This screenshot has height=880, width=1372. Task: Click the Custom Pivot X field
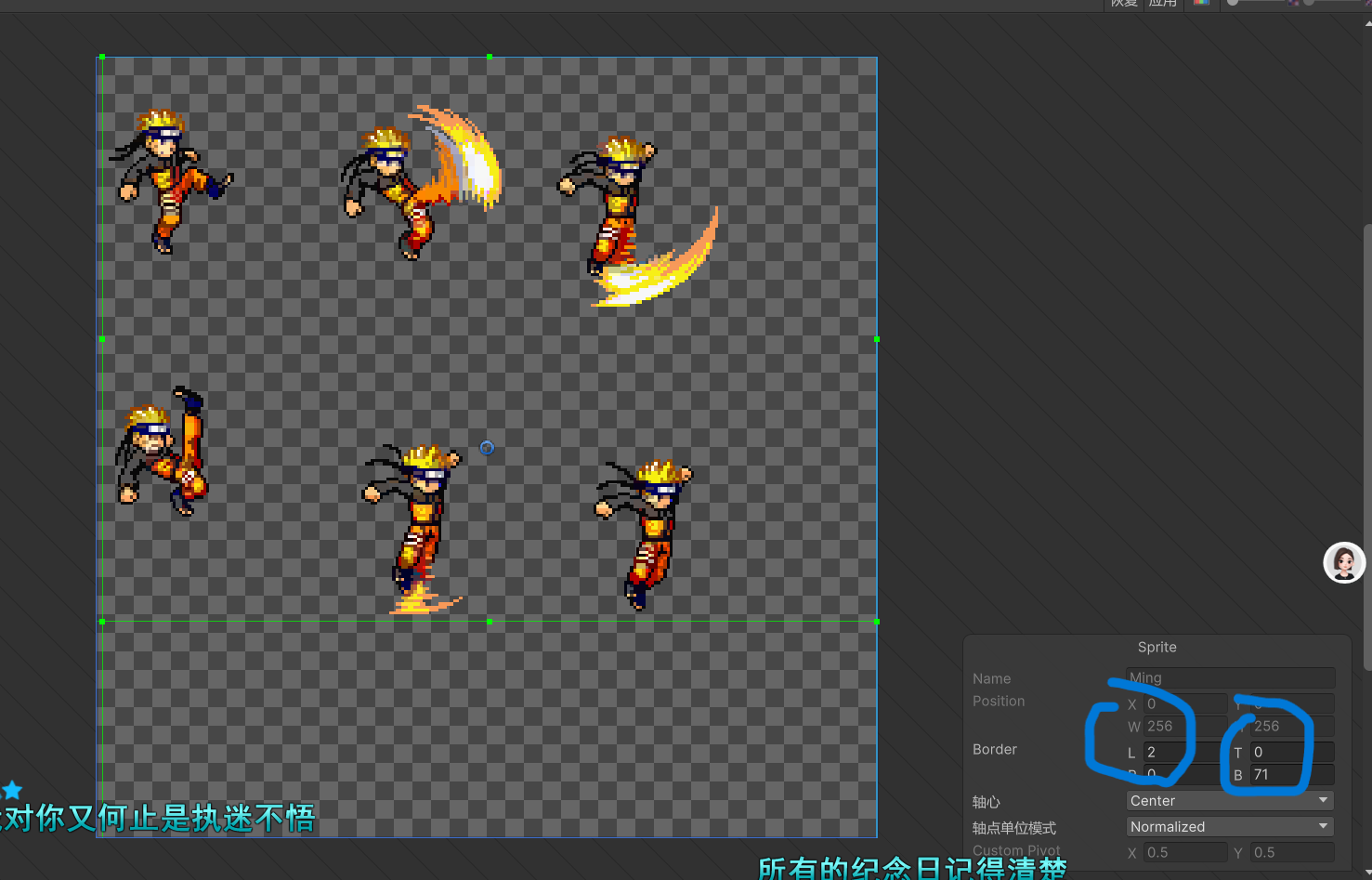tap(1185, 853)
